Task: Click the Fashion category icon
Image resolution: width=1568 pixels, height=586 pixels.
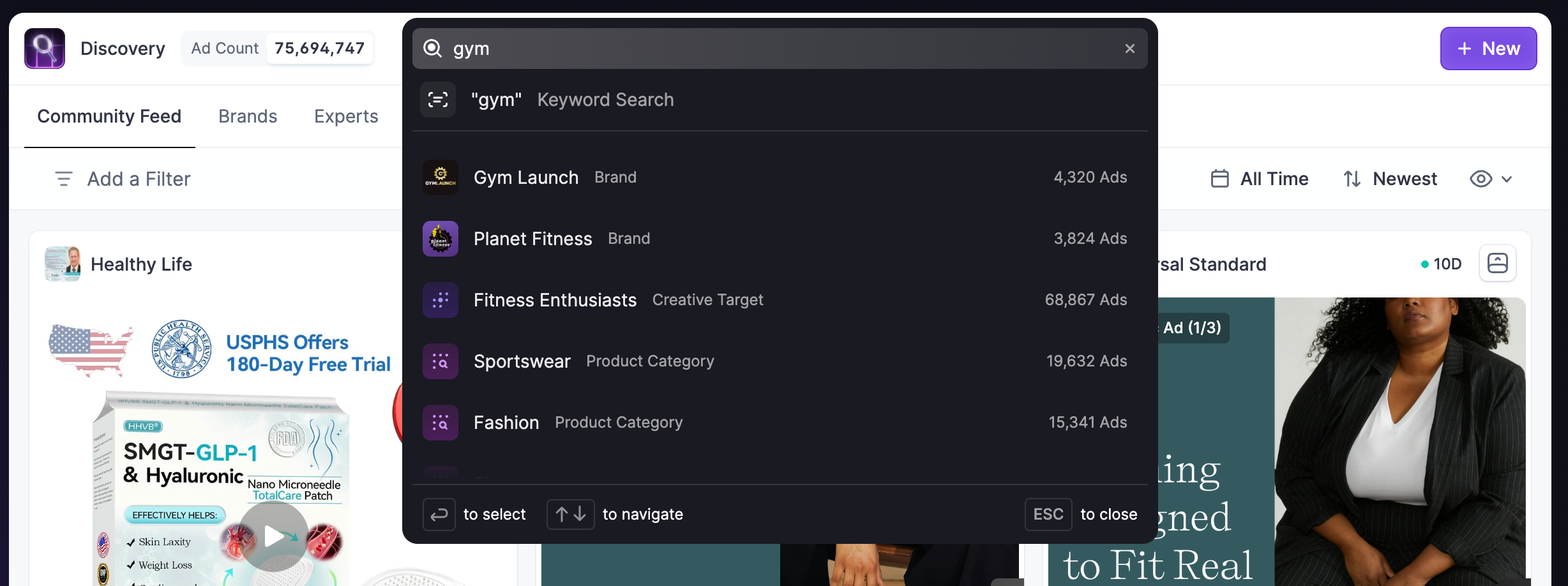Action: tap(441, 423)
